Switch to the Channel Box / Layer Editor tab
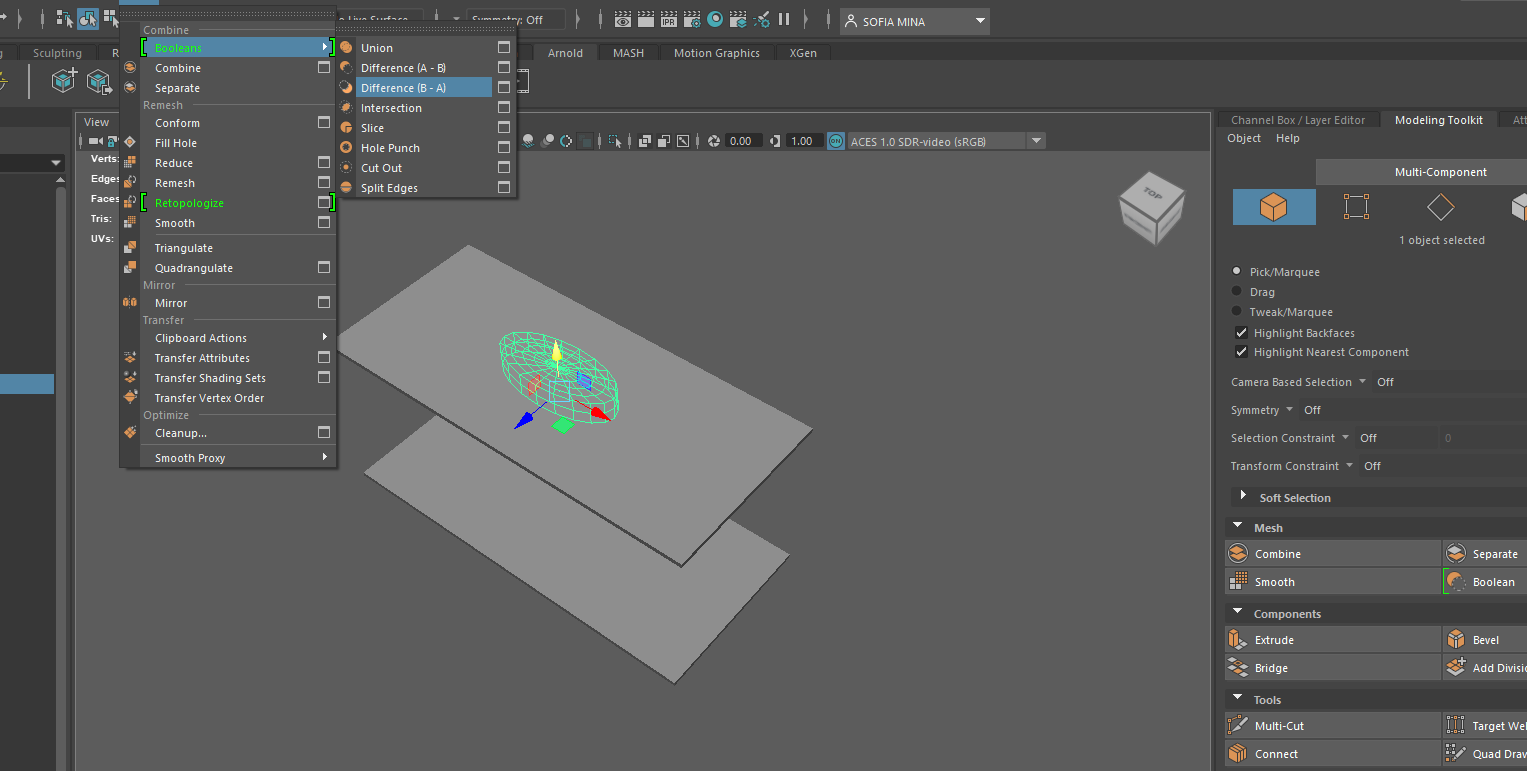1527x771 pixels. pyautogui.click(x=1297, y=120)
